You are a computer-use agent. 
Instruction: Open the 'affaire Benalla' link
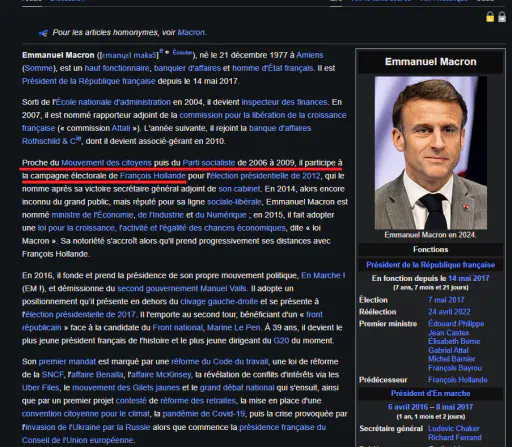97,374
